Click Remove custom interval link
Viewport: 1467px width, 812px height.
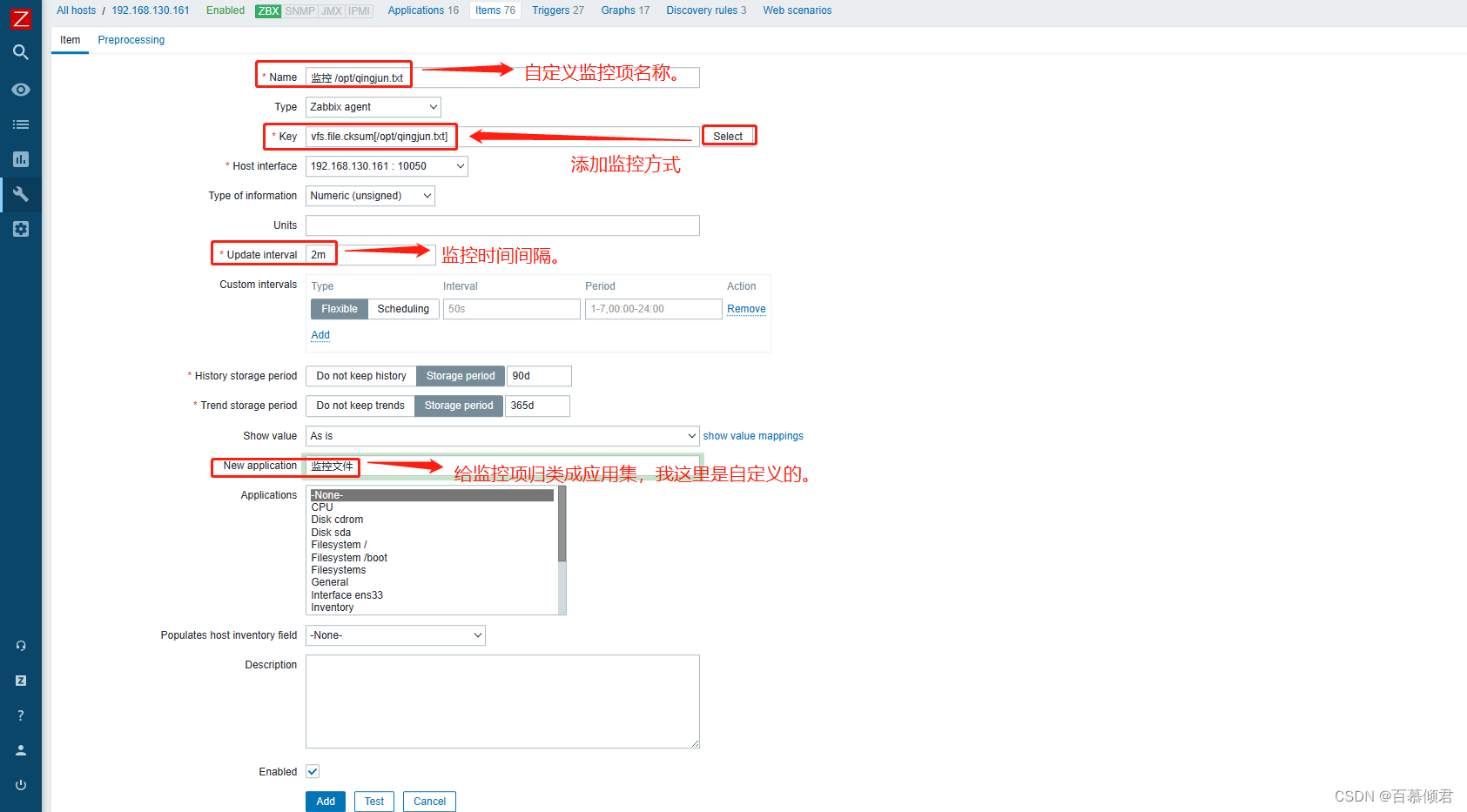click(746, 309)
